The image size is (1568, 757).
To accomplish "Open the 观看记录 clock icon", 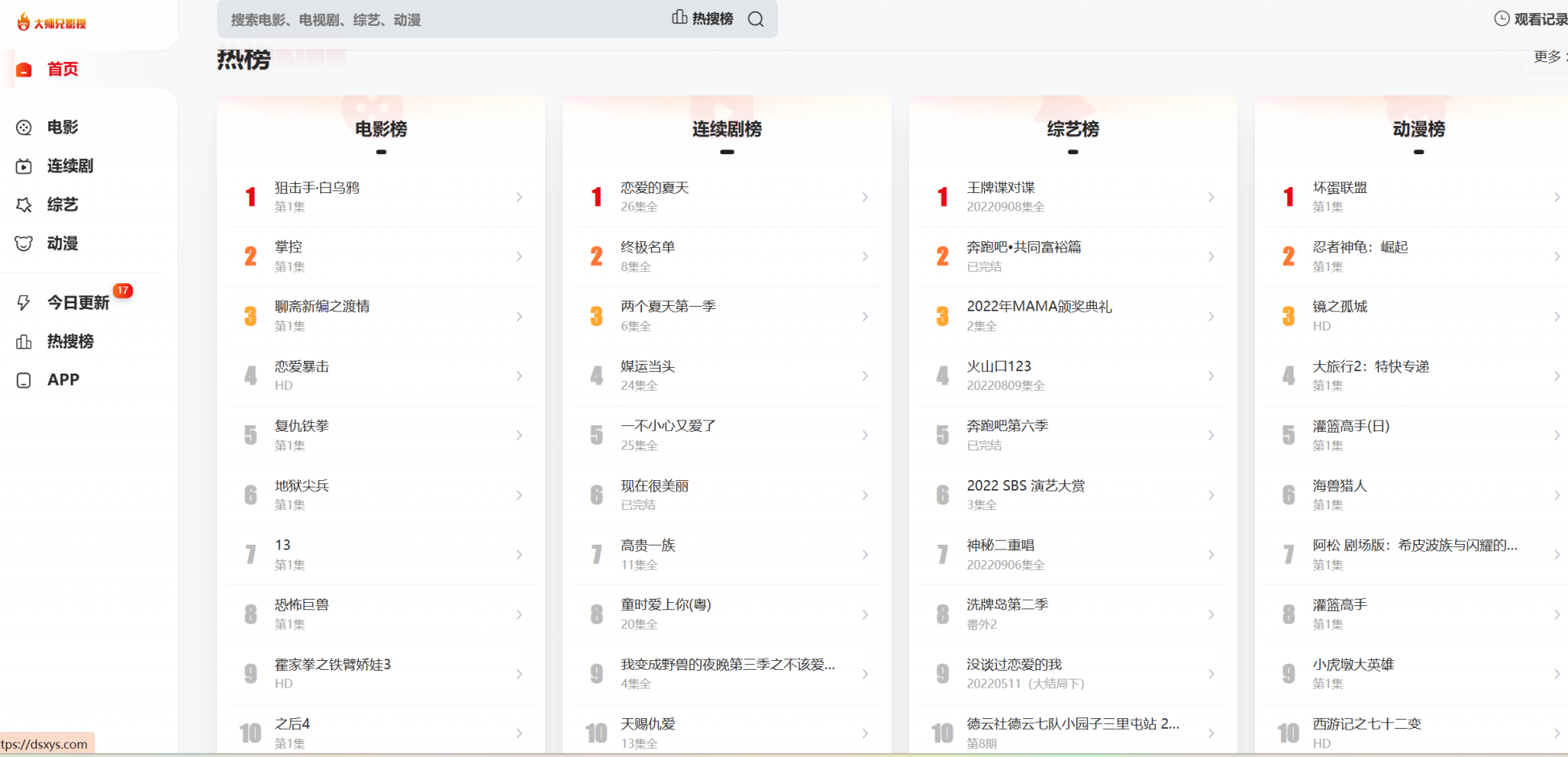I will [x=1501, y=19].
